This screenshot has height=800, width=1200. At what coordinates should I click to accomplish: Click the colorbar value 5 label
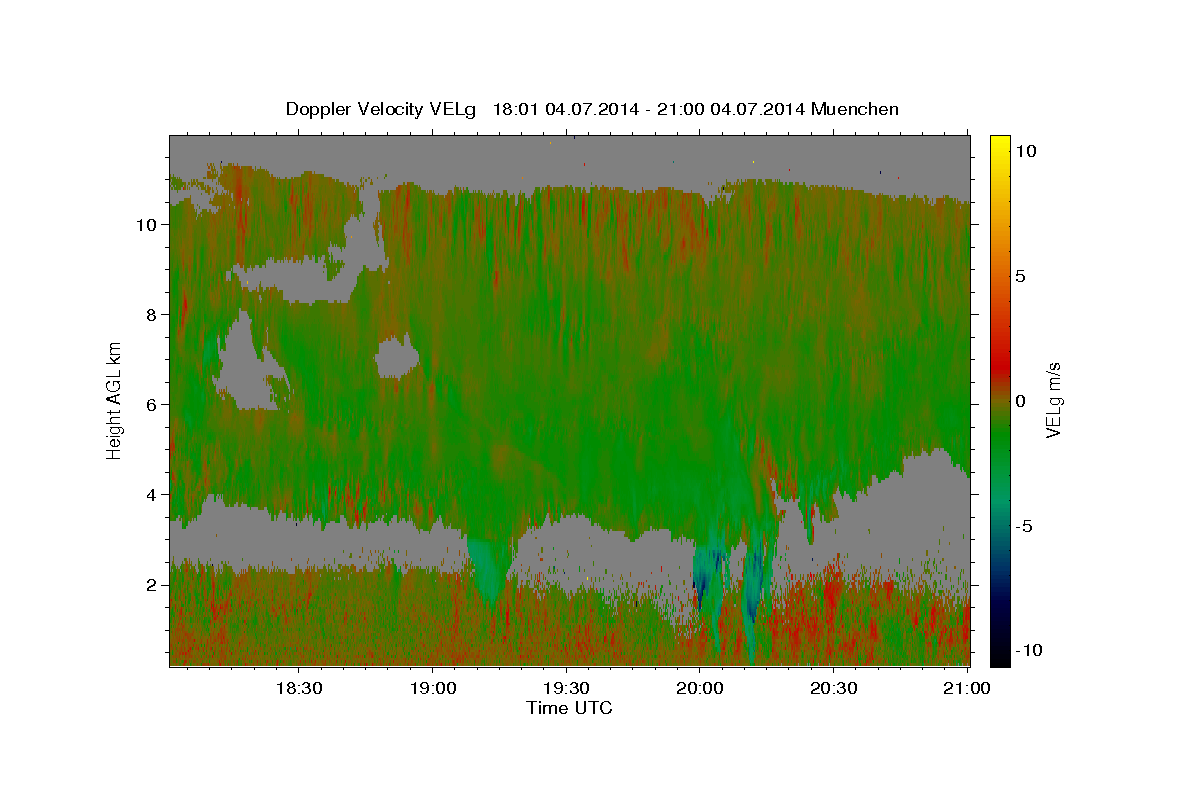[1022, 276]
